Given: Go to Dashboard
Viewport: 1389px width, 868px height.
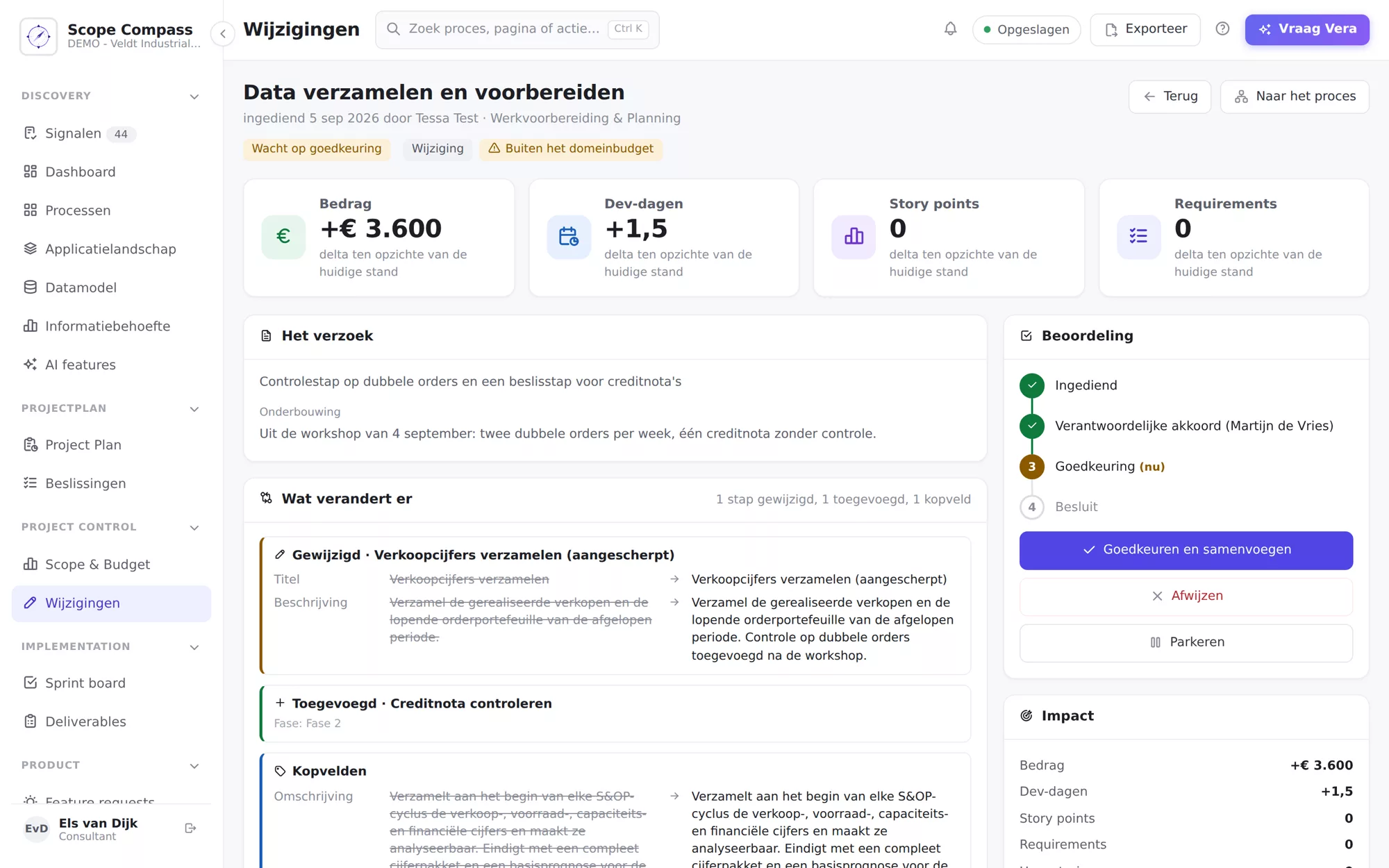Looking at the screenshot, I should (111, 172).
